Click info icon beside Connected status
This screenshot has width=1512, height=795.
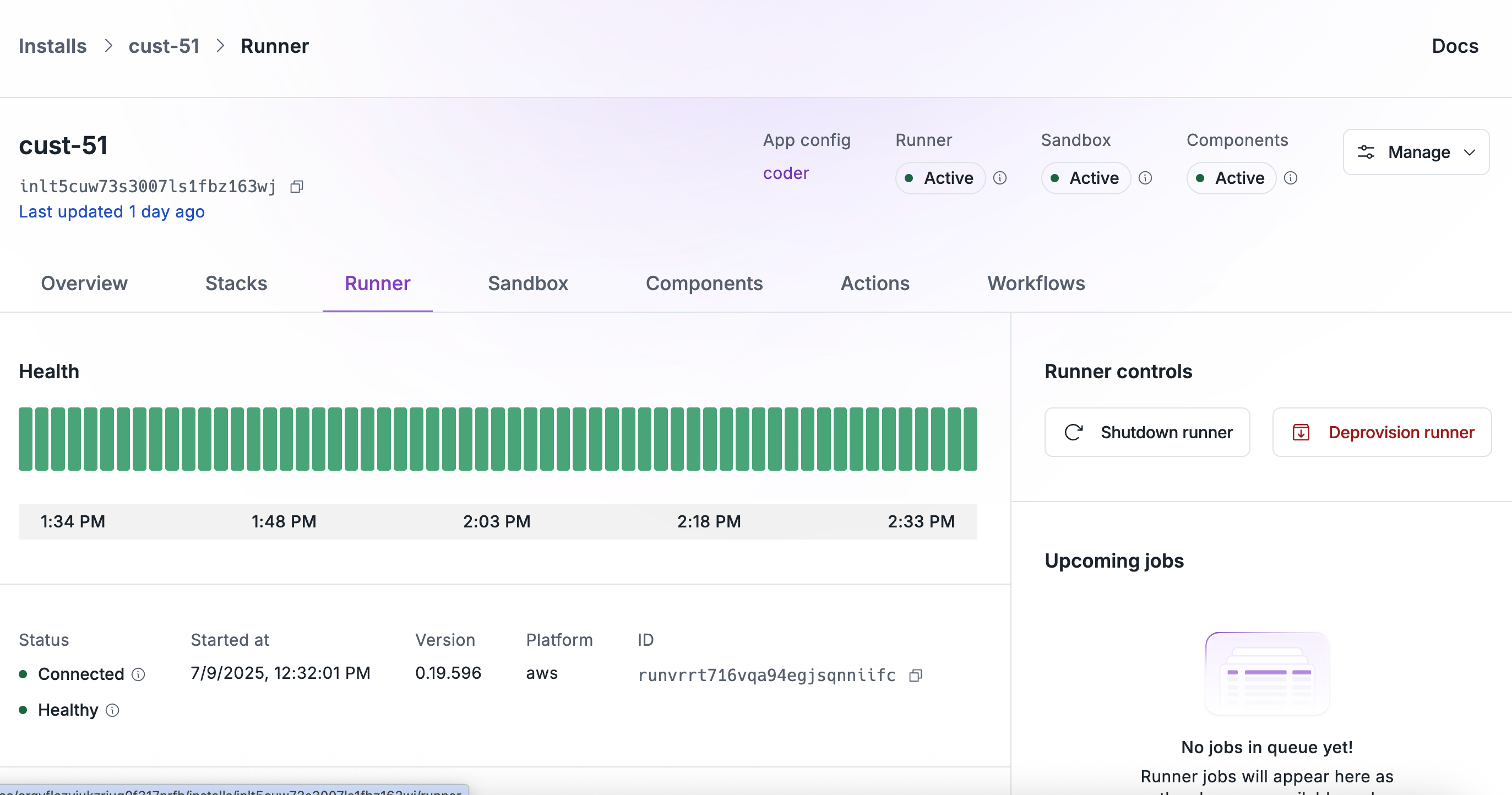[x=139, y=674]
